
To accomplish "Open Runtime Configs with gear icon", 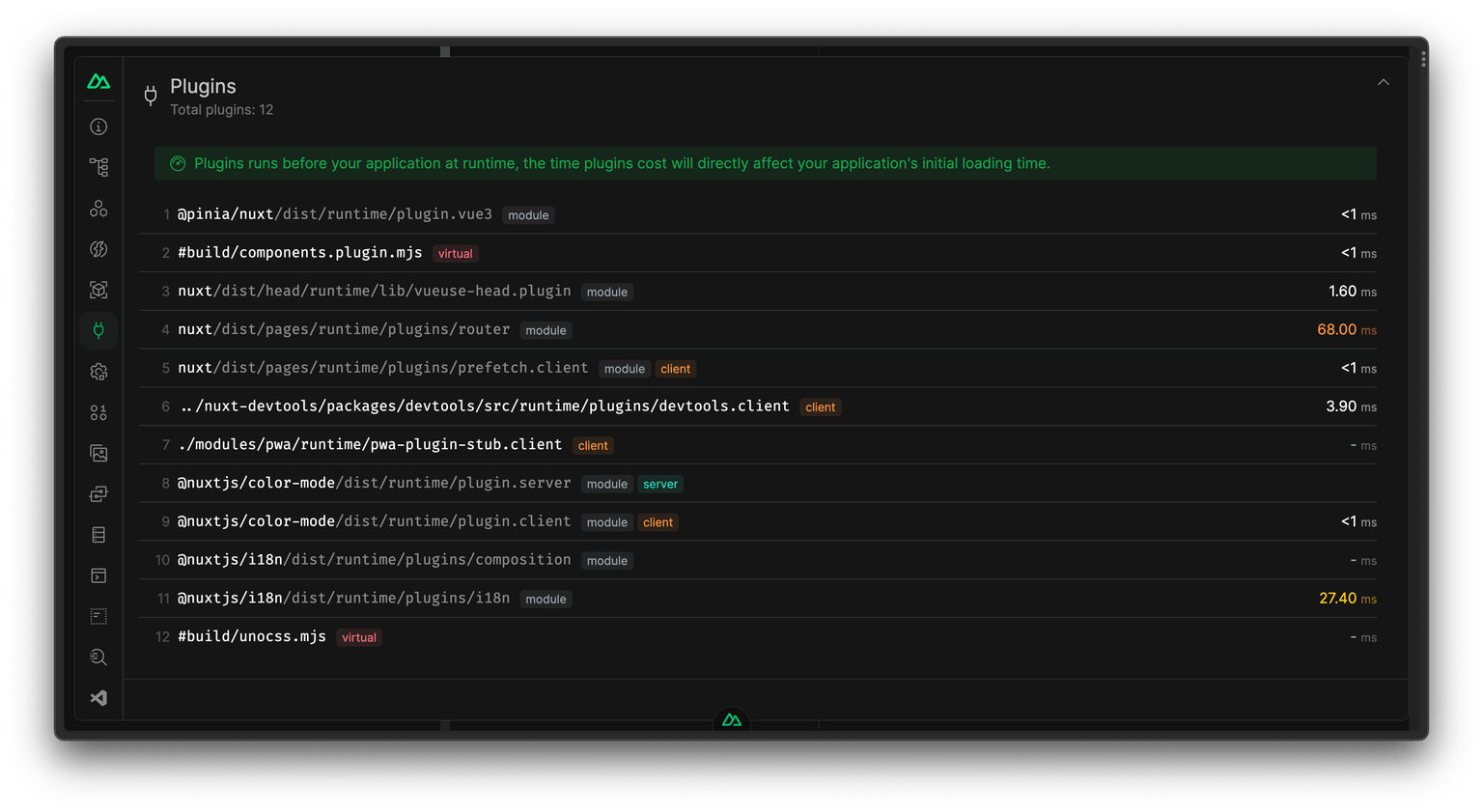I will [x=98, y=371].
